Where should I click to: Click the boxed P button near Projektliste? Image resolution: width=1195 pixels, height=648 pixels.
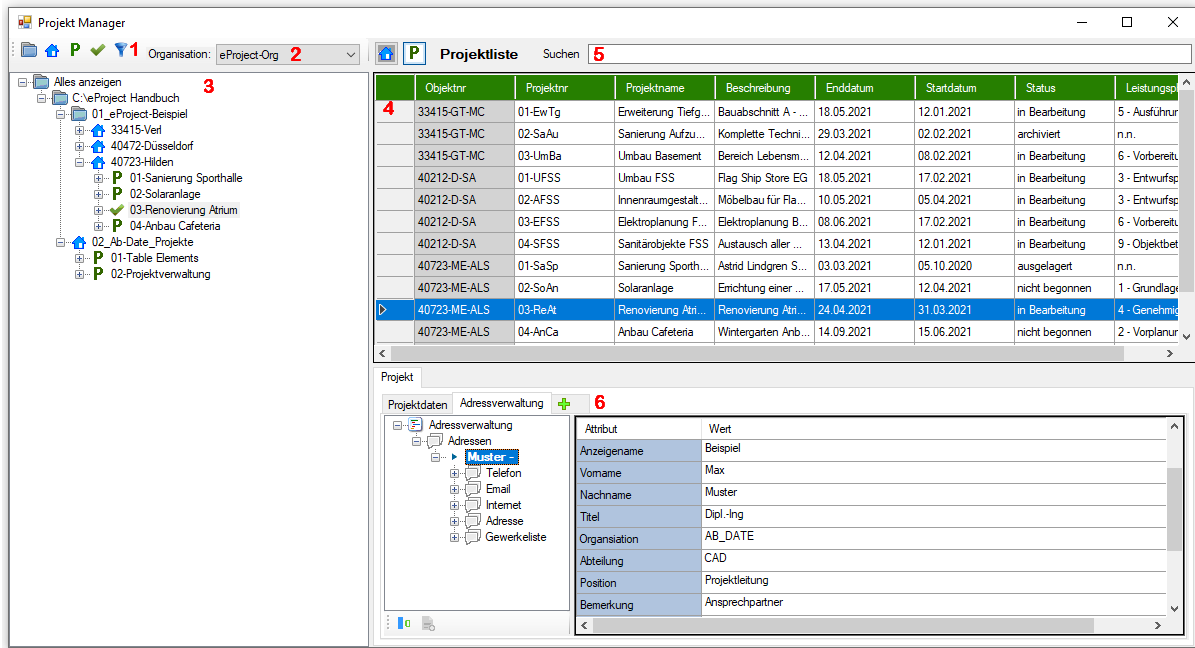pos(414,53)
